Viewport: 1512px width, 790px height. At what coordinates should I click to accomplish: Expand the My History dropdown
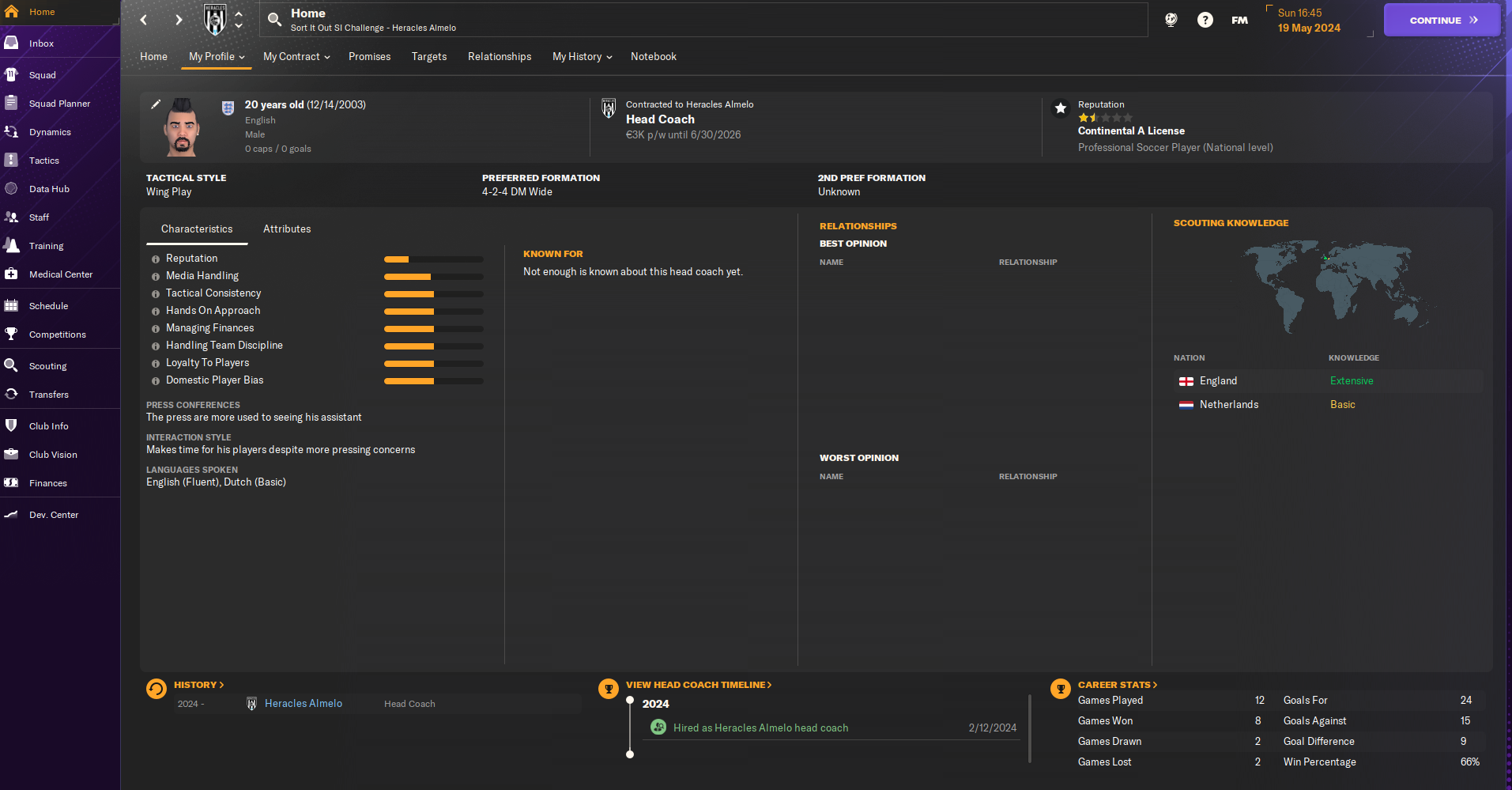[583, 57]
